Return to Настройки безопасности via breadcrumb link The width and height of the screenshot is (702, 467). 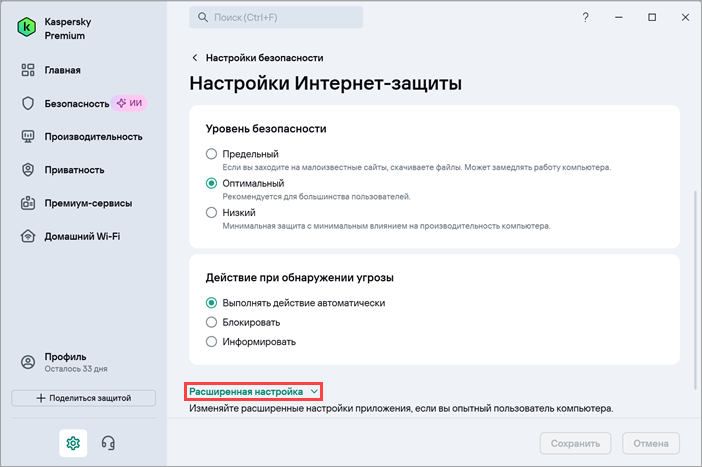(x=264, y=58)
